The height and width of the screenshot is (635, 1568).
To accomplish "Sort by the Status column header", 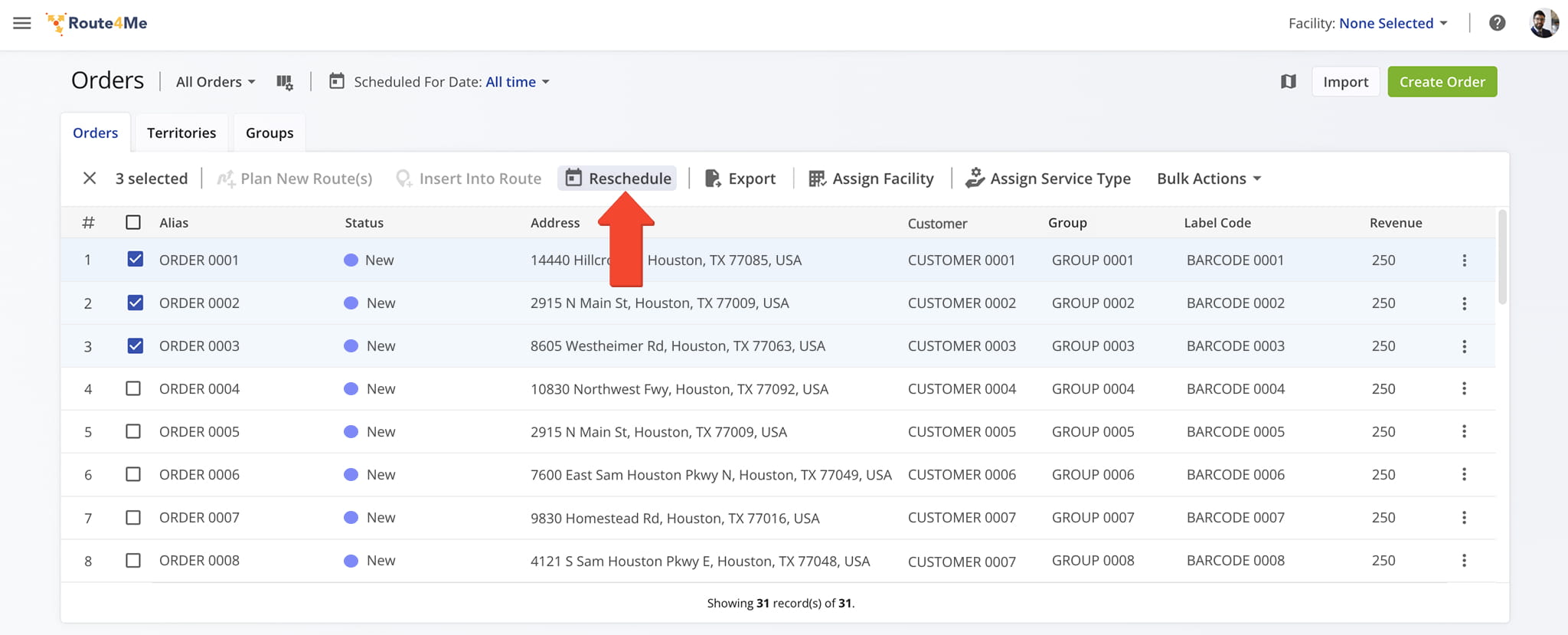I will pos(364,223).
